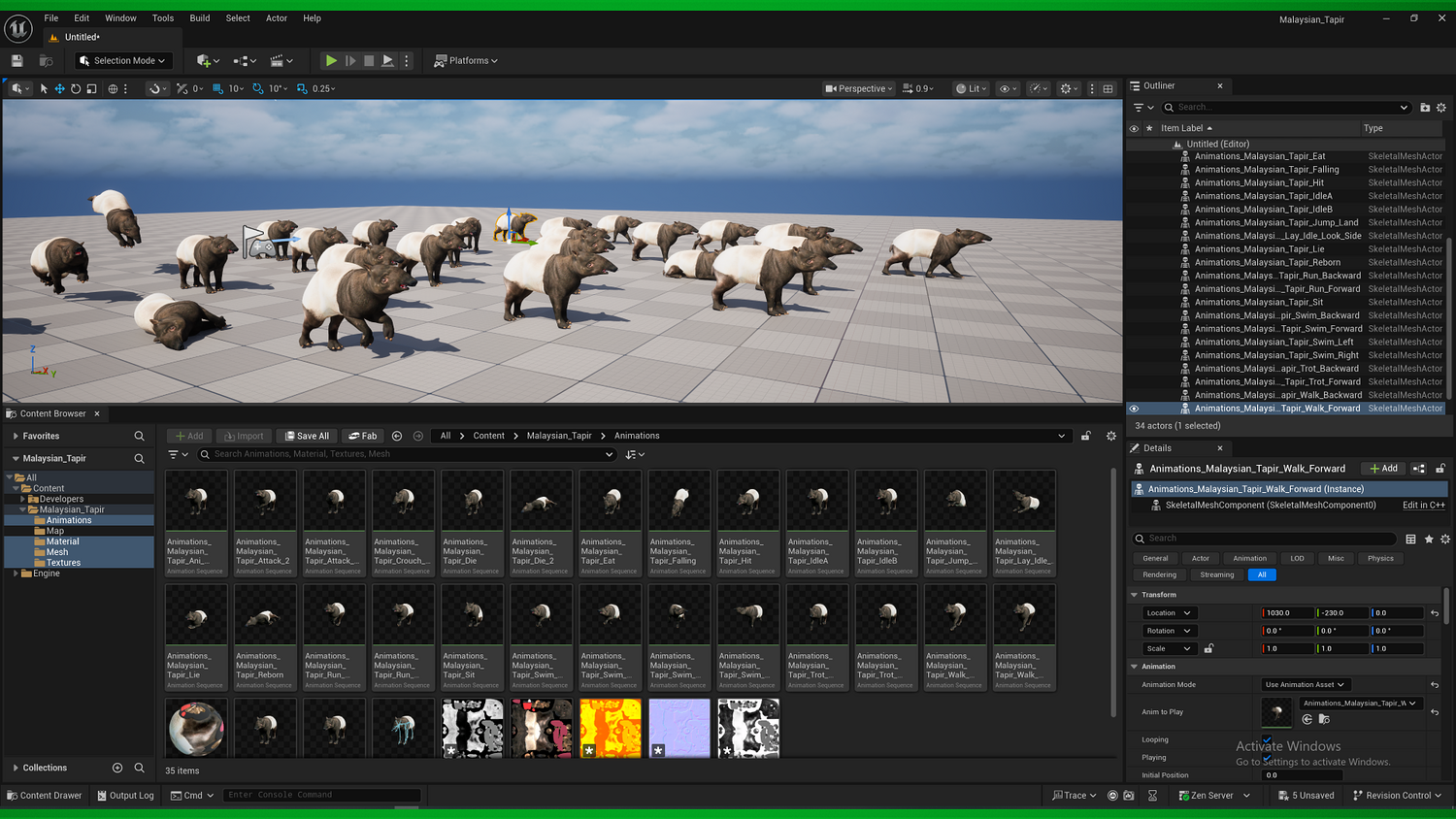Screen dimensions: 1456x819
Task: Open the Cinematics clapperboard menu
Action: point(281,60)
